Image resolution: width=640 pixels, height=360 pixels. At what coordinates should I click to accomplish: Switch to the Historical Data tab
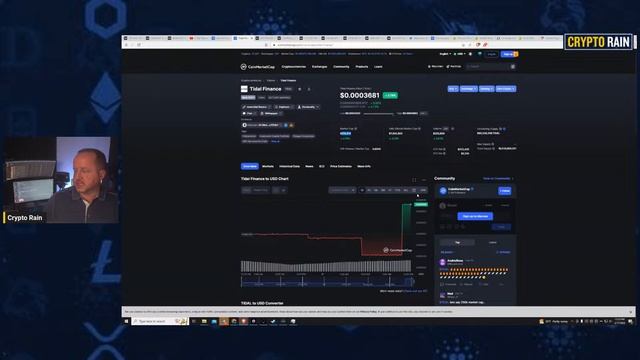pos(289,167)
